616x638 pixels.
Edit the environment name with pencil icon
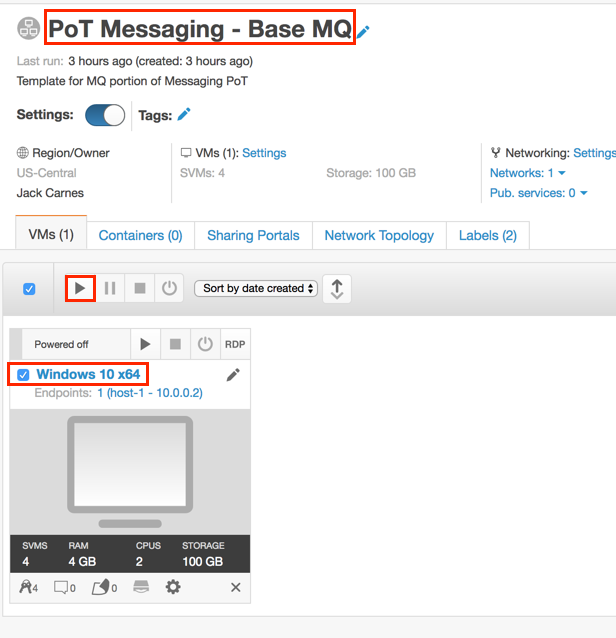tap(363, 31)
